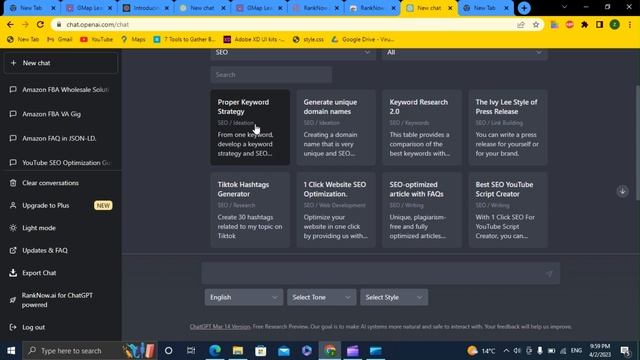Expand the SEO topic dropdown
Viewport: 640px width, 360px height.
pos(293,53)
